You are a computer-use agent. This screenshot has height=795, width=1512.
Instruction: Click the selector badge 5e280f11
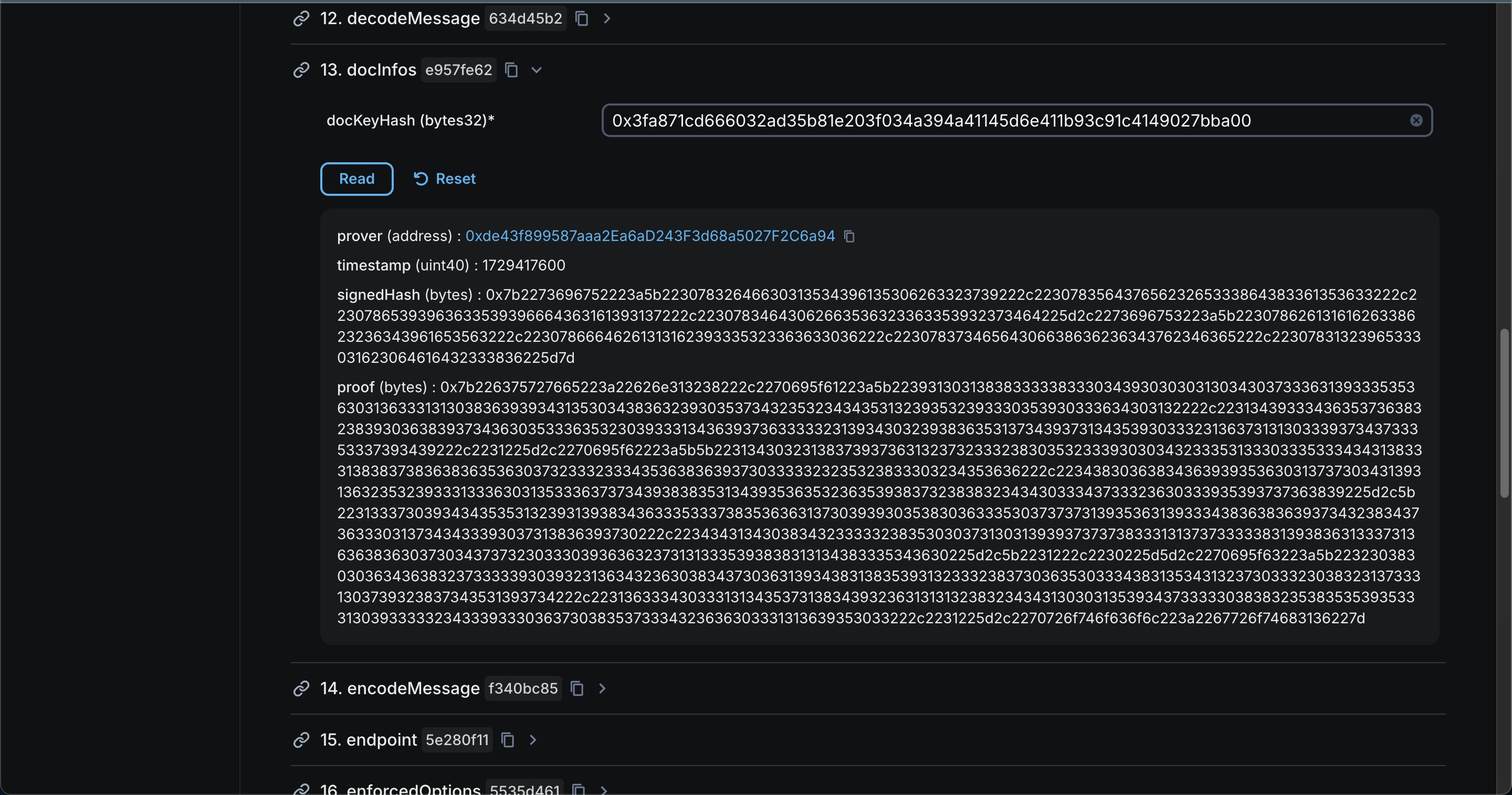[457, 740]
